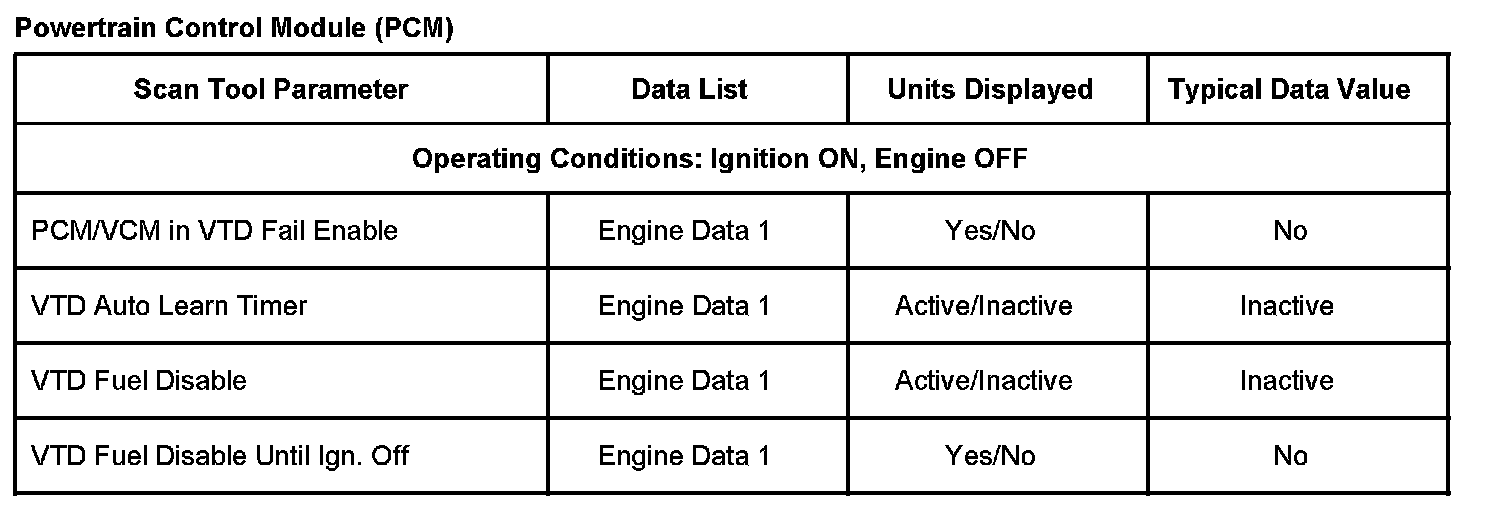Screen dimensions: 1504x506
Task: Click the PCM/VCM in VTD Fail Enable parameter
Action: (x=215, y=231)
